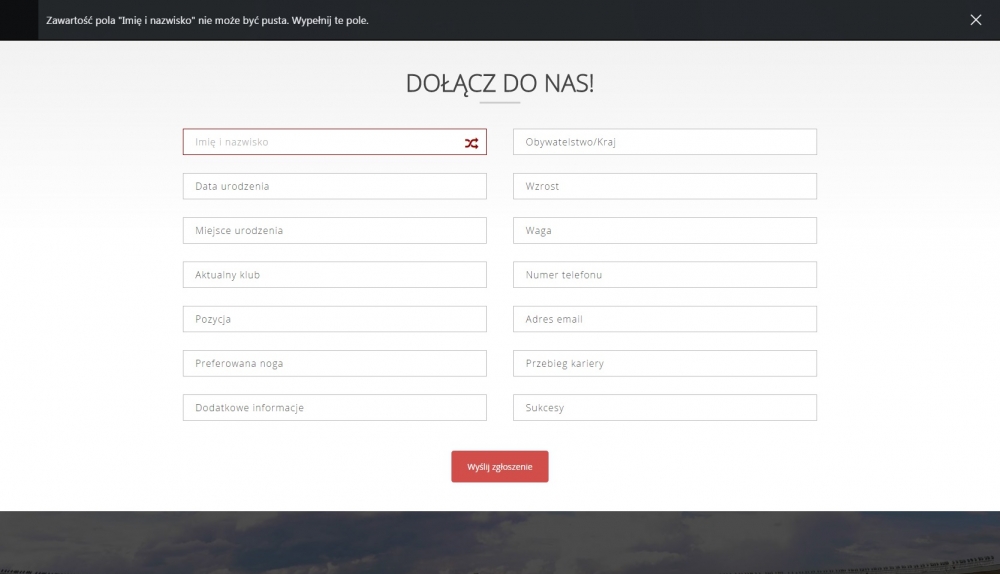
Task: Click into the Waga field
Action: pyautogui.click(x=665, y=230)
